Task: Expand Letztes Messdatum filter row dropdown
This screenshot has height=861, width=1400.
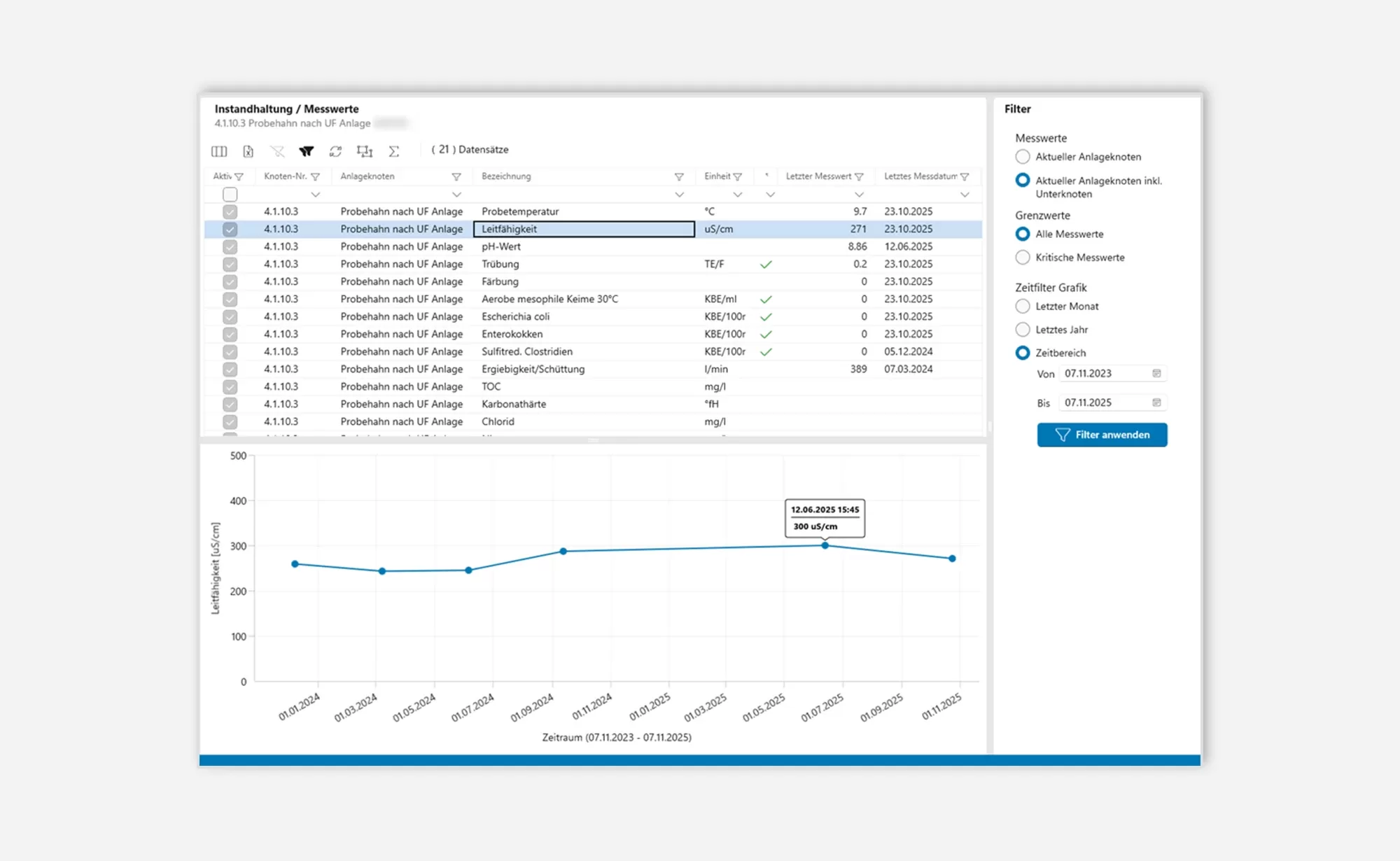Action: (965, 195)
